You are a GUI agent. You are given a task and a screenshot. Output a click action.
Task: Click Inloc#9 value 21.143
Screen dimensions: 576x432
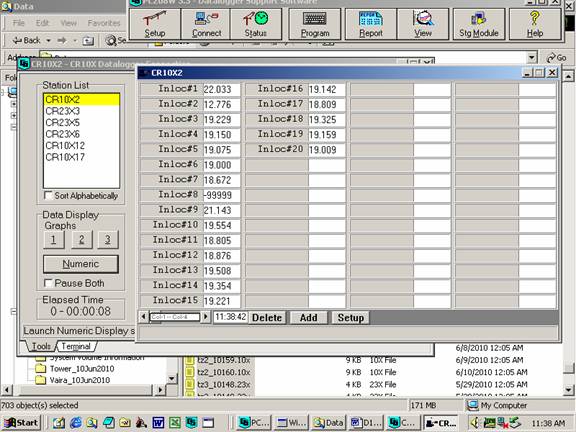tap(222, 210)
